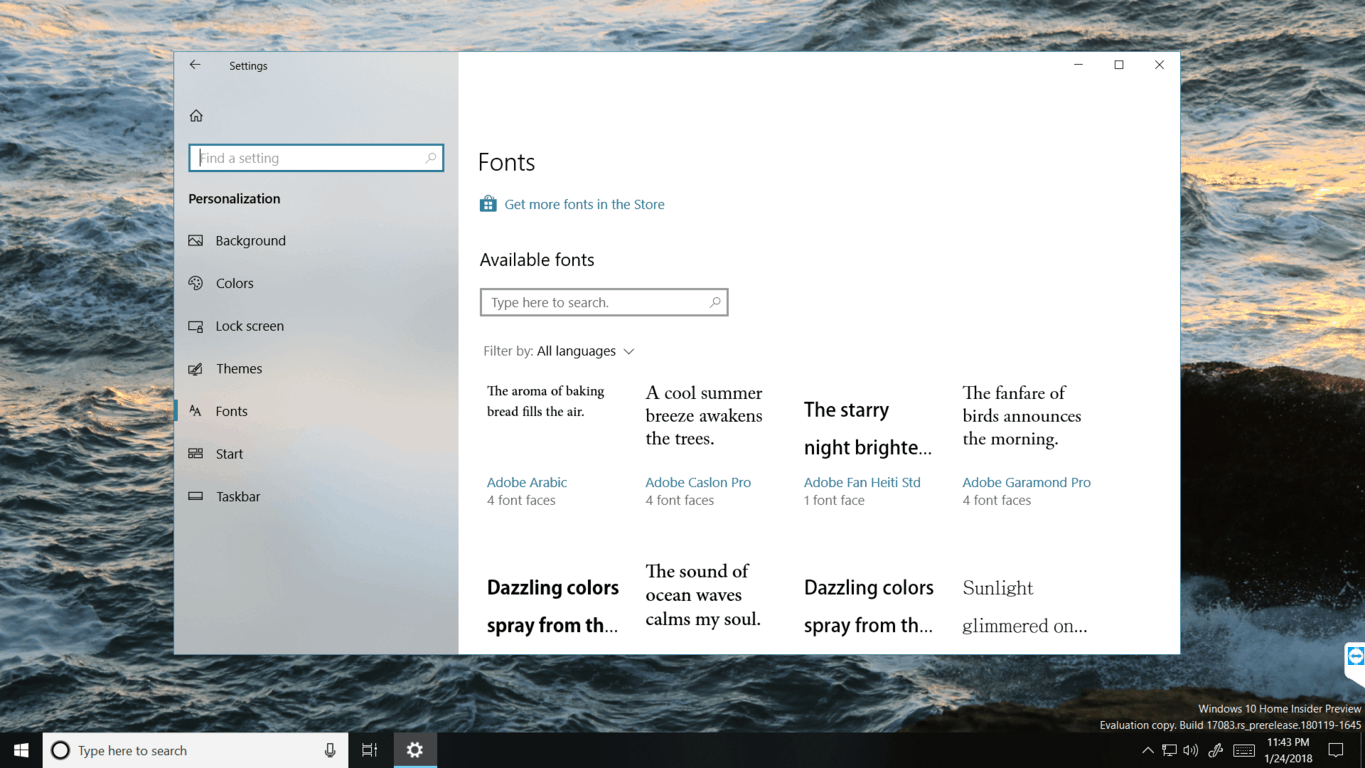Click the Store bag icon beside fonts link
The image size is (1365, 768).
488,204
